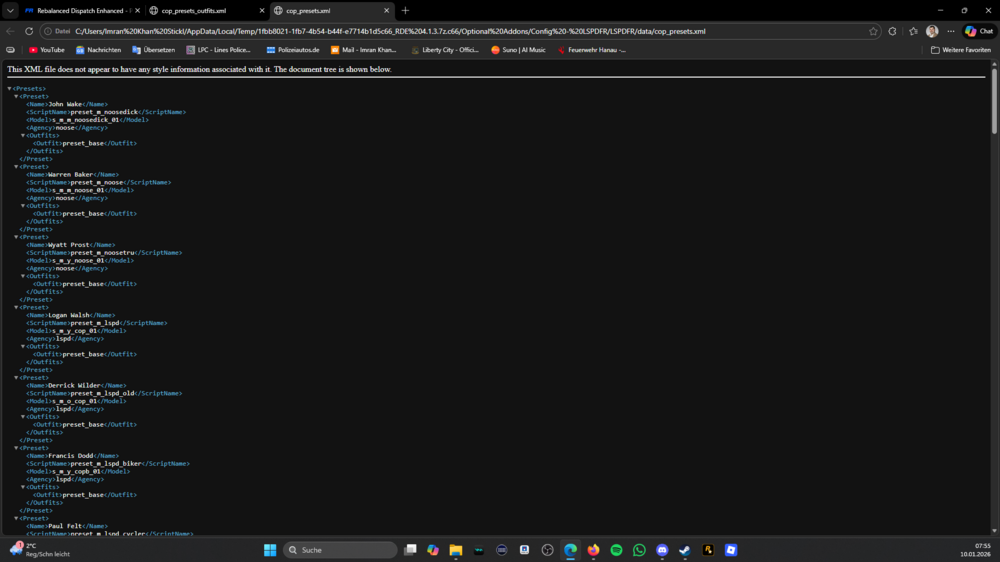
Task: Open a new browser tab
Action: [x=405, y=11]
